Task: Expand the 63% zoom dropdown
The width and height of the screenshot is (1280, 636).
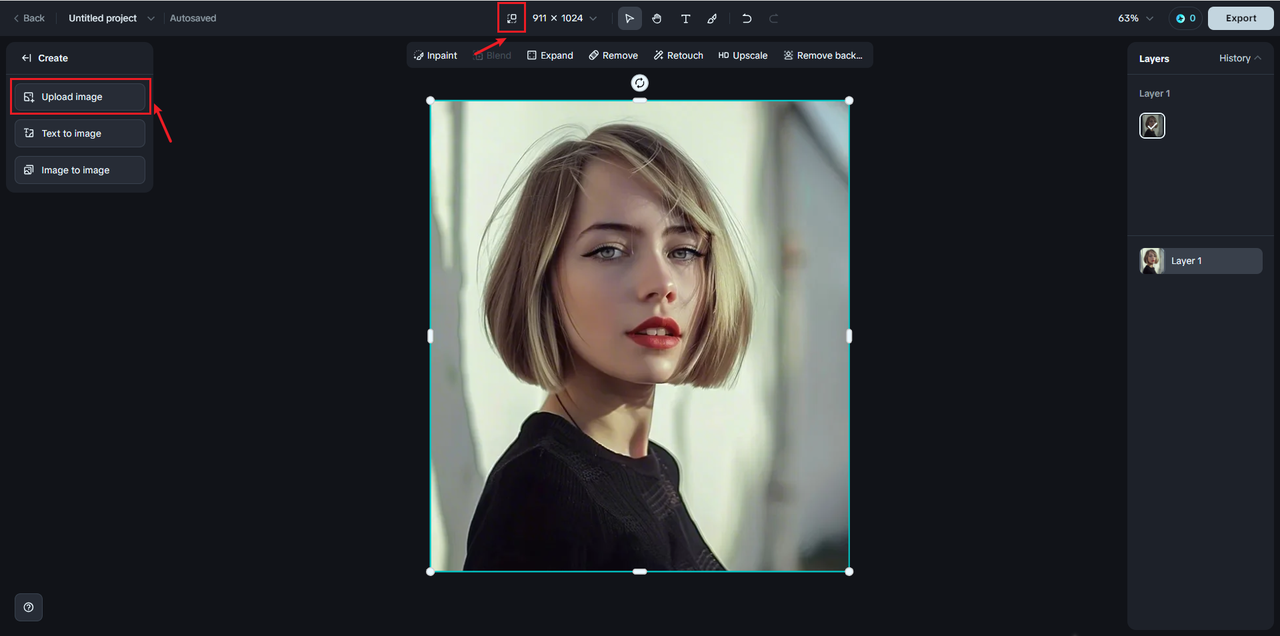Action: pos(1135,18)
